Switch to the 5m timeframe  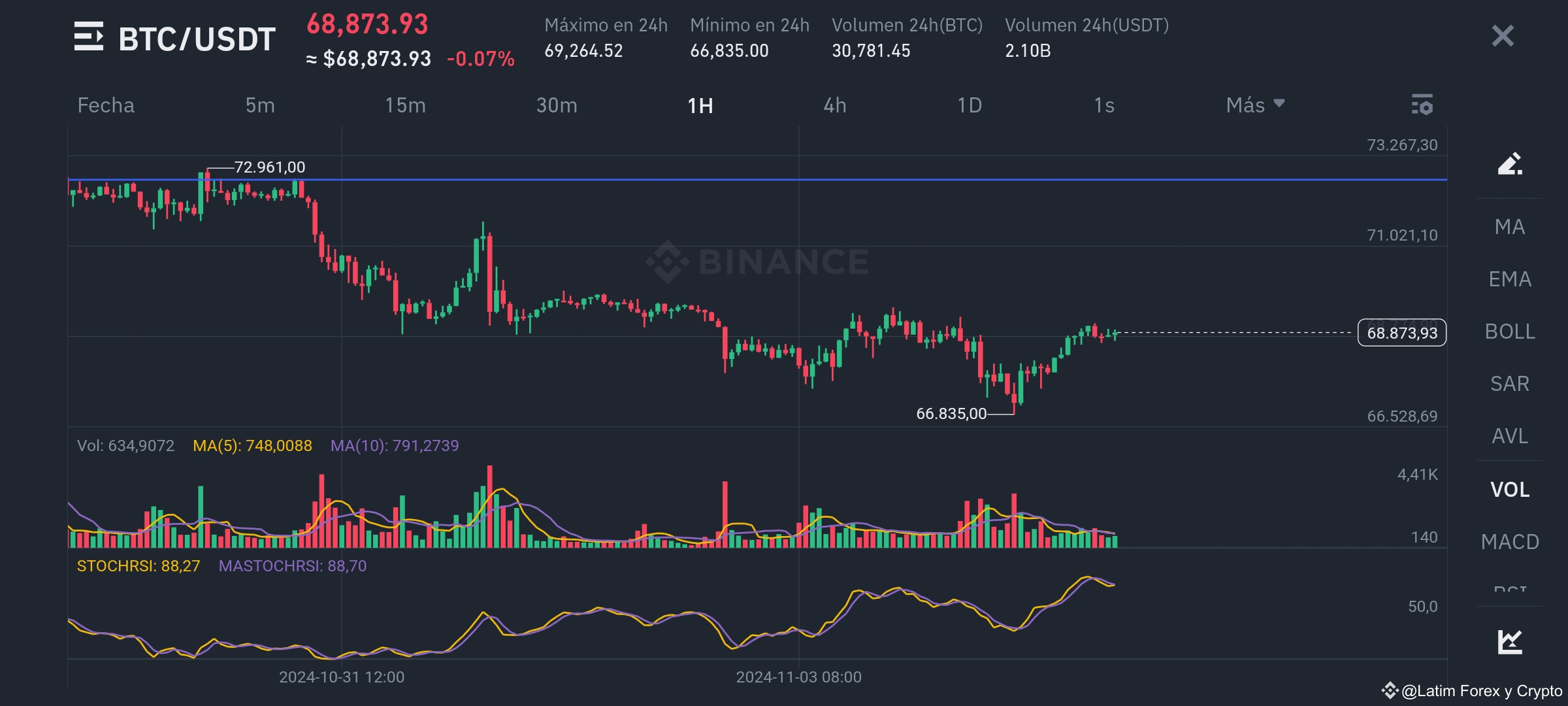pyautogui.click(x=260, y=105)
